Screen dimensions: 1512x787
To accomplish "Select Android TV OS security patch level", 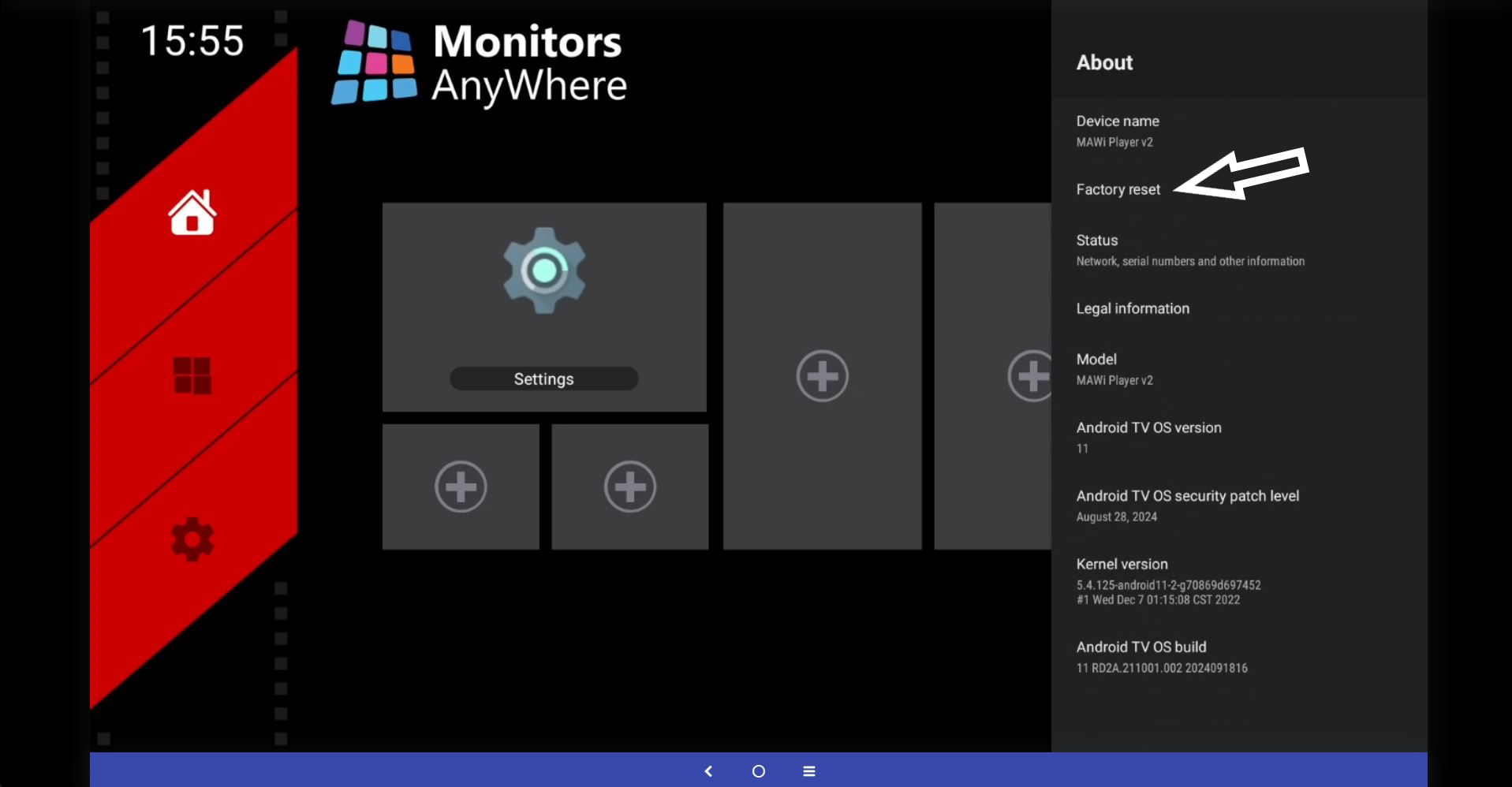I will (x=1187, y=505).
